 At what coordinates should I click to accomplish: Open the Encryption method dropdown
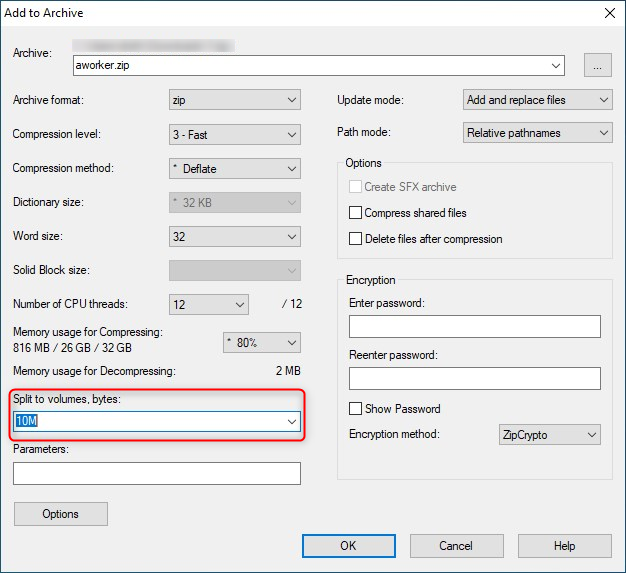click(549, 435)
